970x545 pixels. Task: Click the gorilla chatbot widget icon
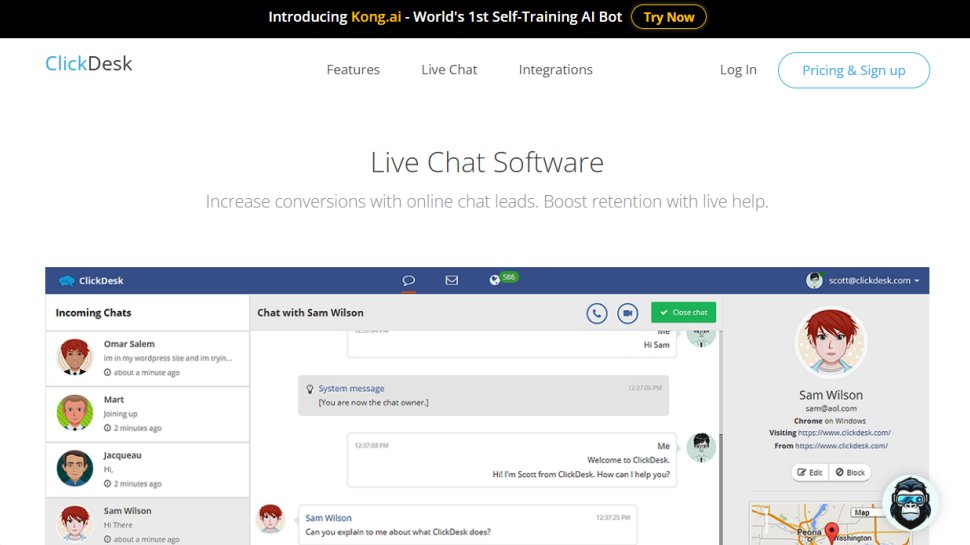point(910,502)
